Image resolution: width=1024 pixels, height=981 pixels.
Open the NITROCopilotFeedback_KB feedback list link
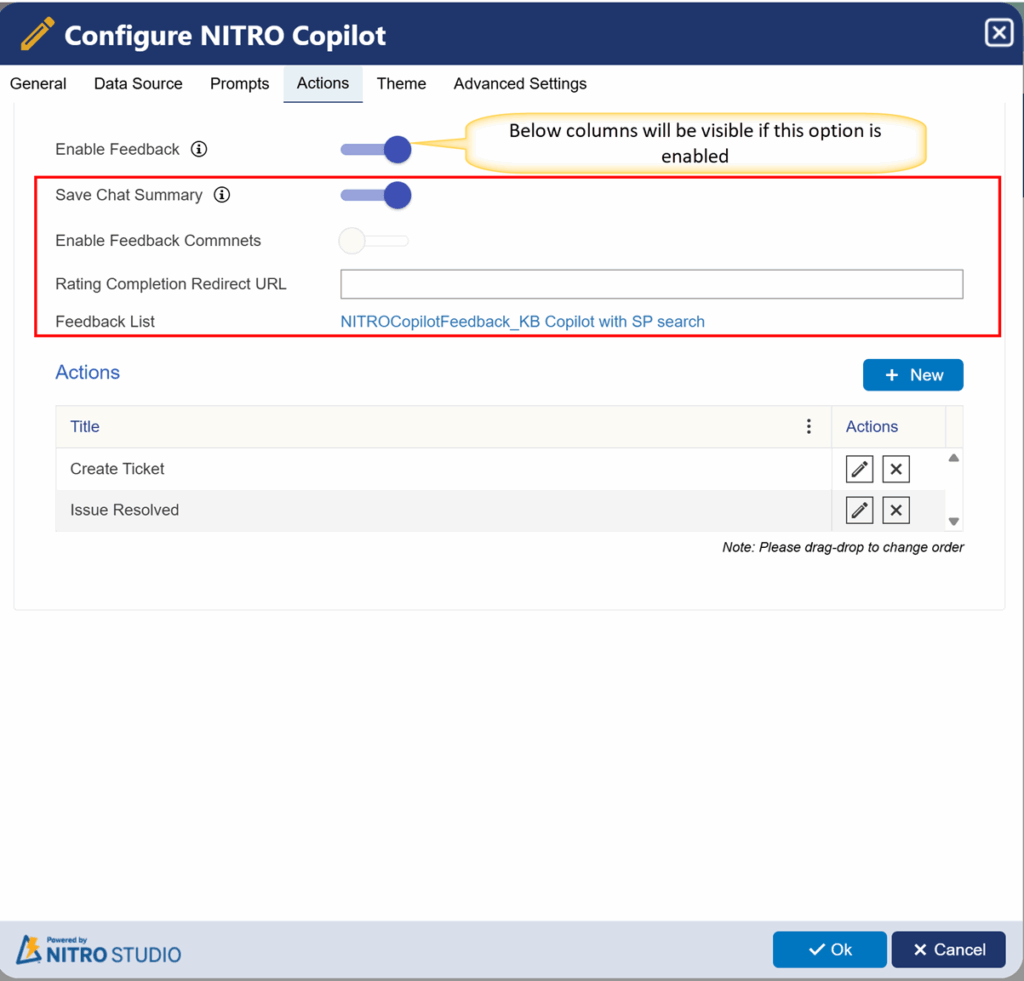522,321
